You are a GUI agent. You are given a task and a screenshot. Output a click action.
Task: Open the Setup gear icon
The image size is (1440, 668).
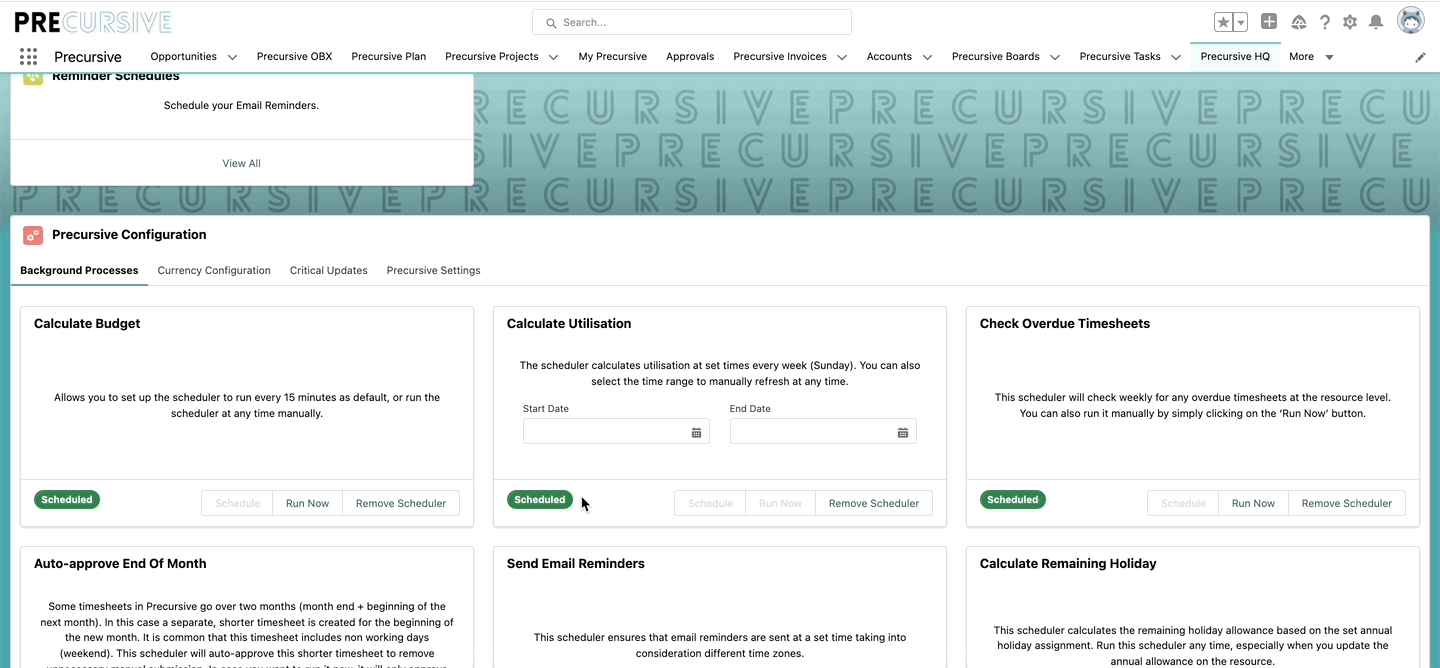coord(1350,22)
